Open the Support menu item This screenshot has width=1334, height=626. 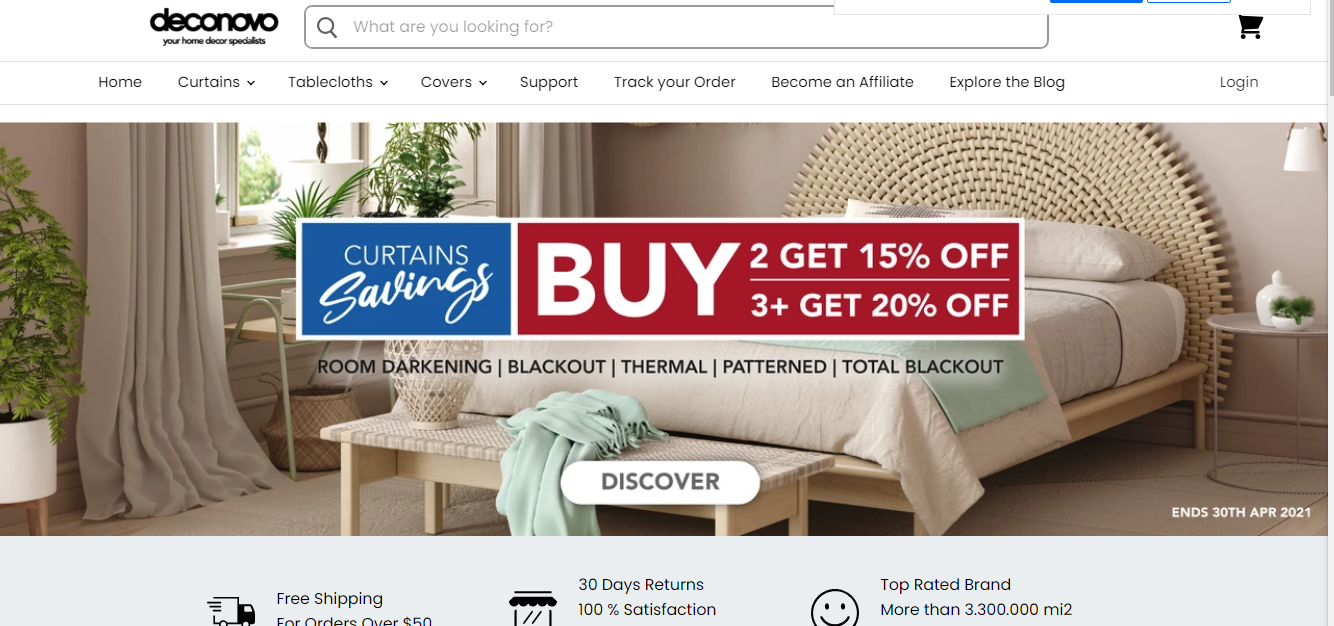pyautogui.click(x=549, y=82)
